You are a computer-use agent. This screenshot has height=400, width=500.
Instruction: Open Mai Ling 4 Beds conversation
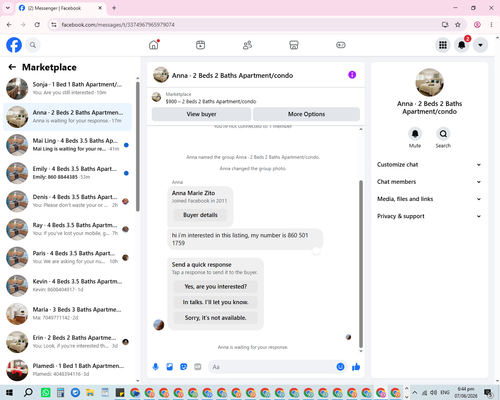(68, 145)
